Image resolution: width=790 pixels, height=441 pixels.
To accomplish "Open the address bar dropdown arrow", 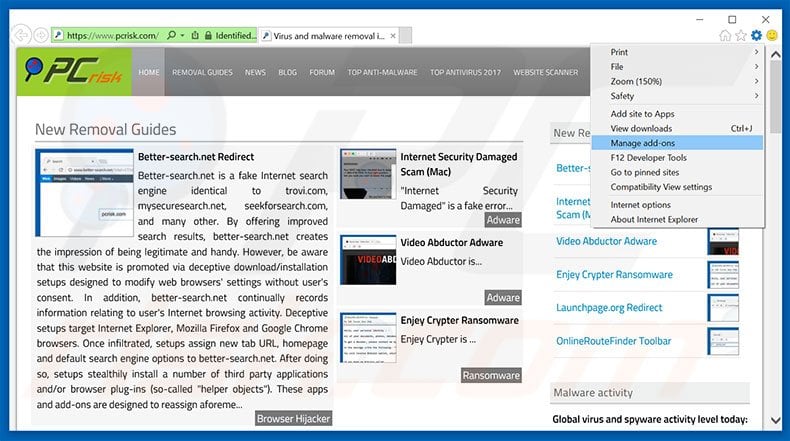I will click(182, 35).
